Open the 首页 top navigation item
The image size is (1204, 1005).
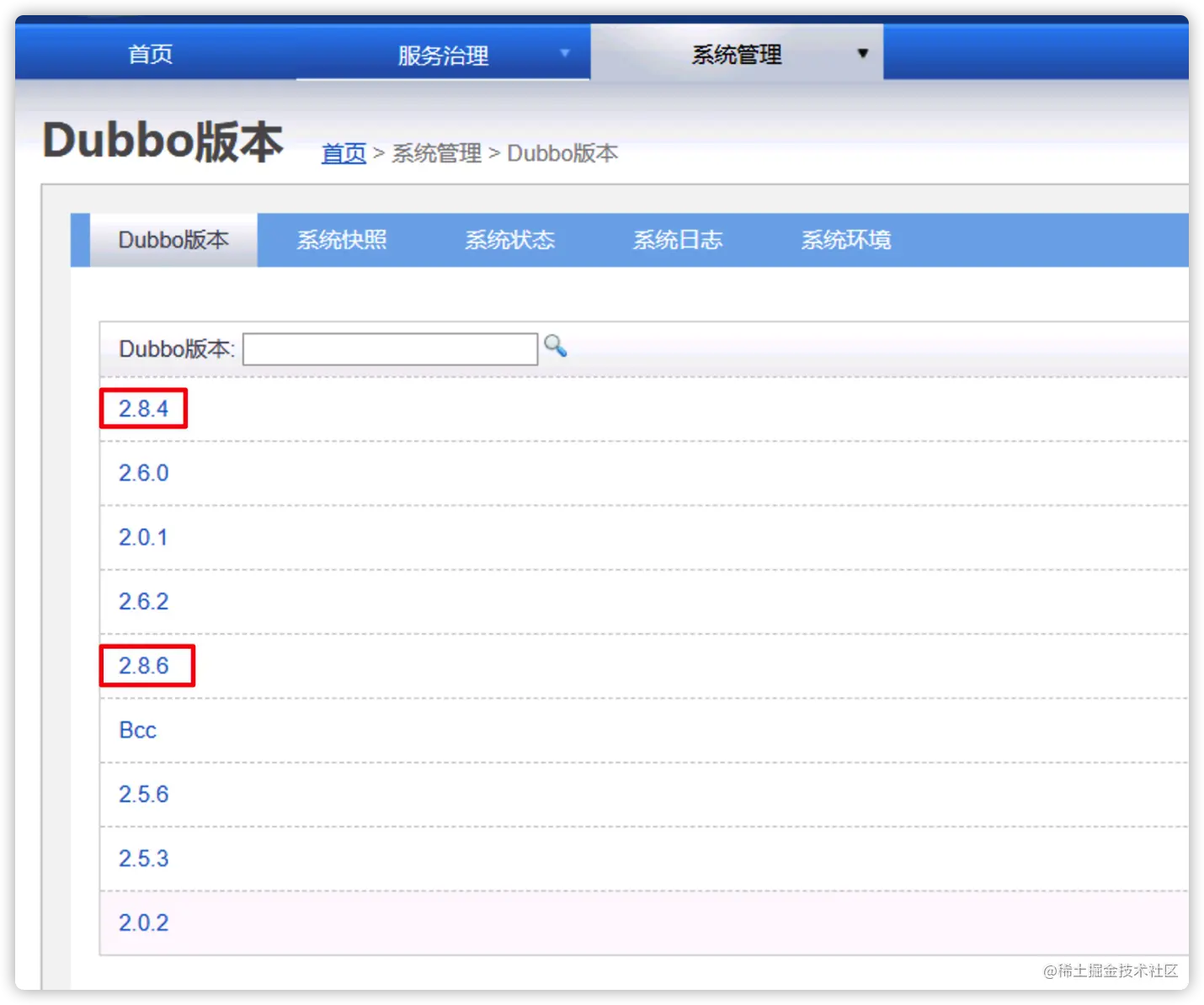pyautogui.click(x=150, y=54)
